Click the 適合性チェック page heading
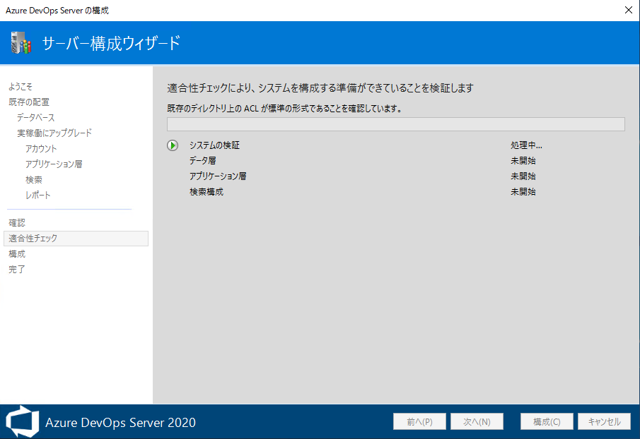The height and width of the screenshot is (439, 640). coord(320,88)
